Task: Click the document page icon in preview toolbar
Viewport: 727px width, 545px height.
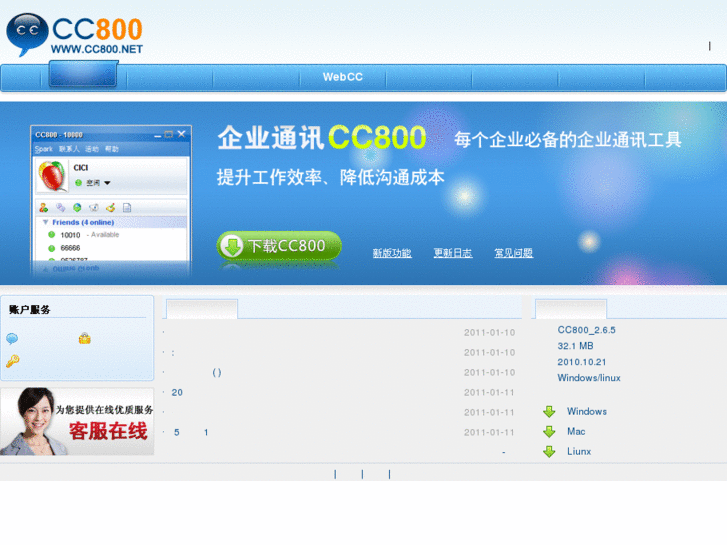Action: pyautogui.click(x=127, y=207)
